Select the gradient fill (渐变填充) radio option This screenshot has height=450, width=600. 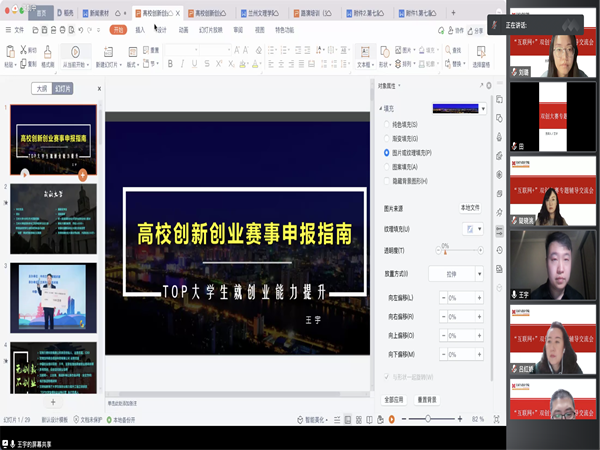point(387,138)
